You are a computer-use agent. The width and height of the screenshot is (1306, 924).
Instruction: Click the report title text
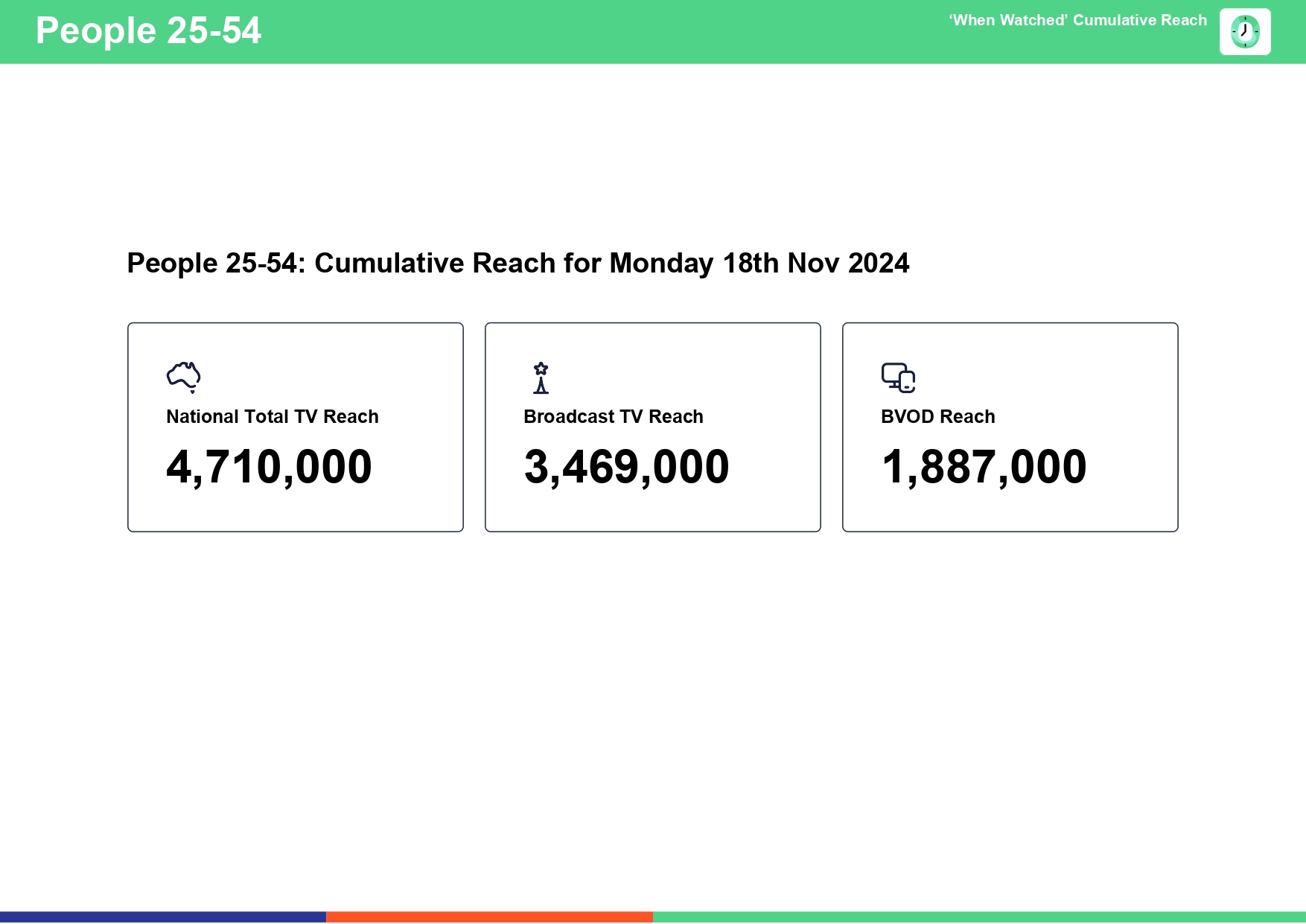click(x=518, y=263)
